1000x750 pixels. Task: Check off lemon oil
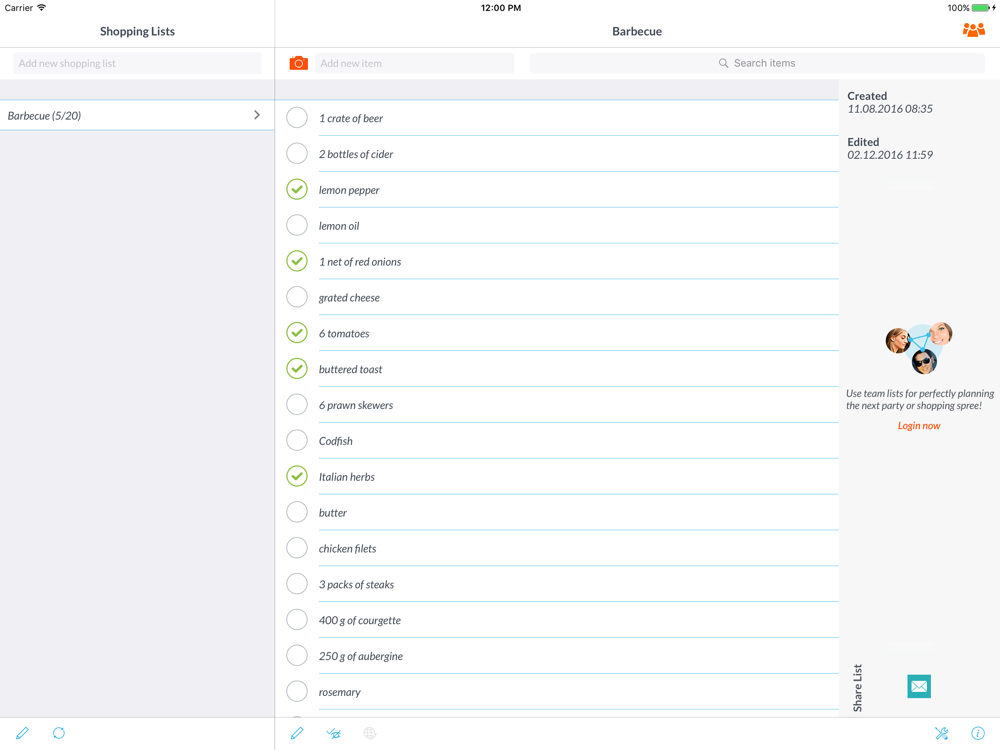click(x=297, y=225)
